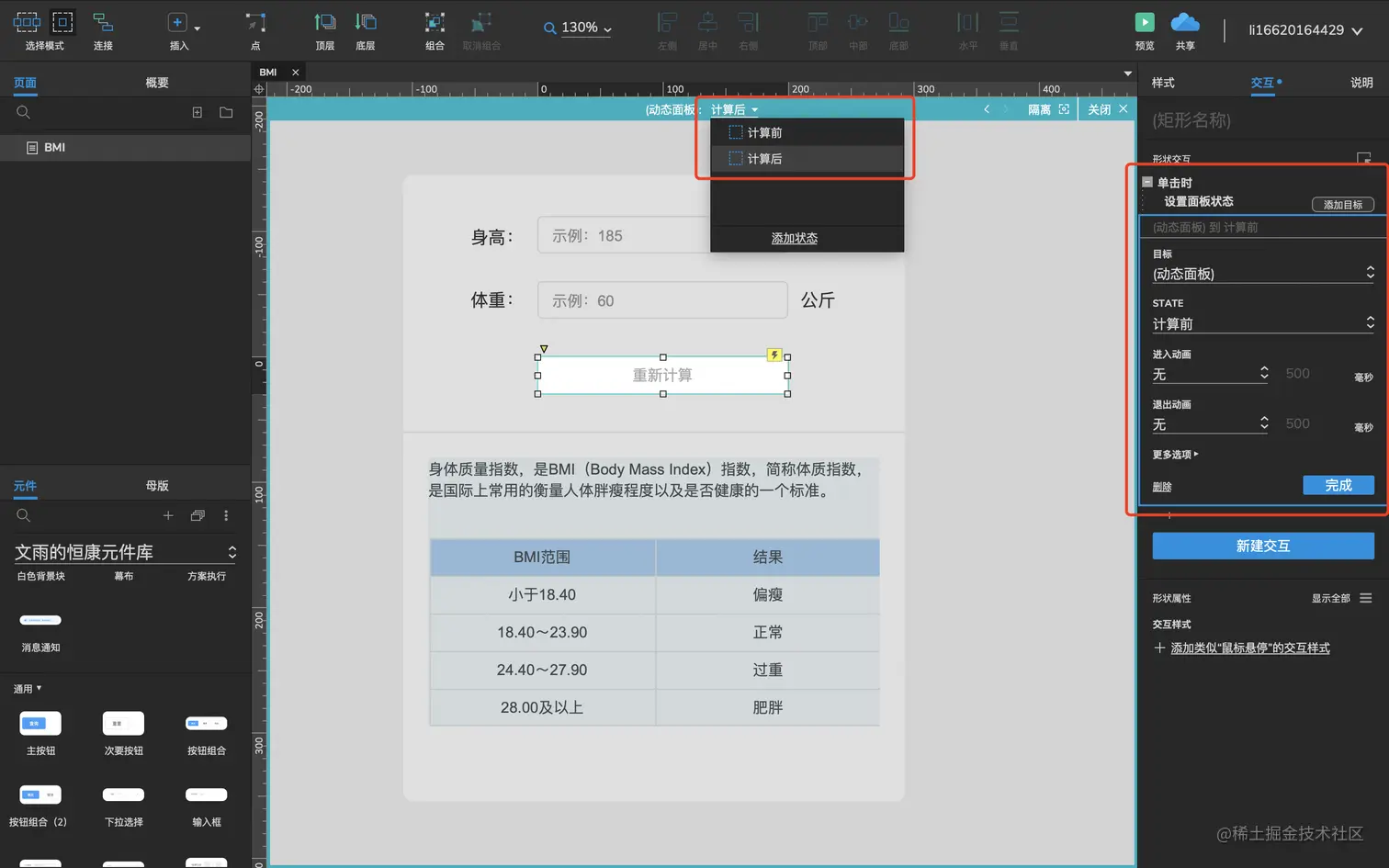
Task: Align middle using the 中部 icon
Action: (x=858, y=22)
